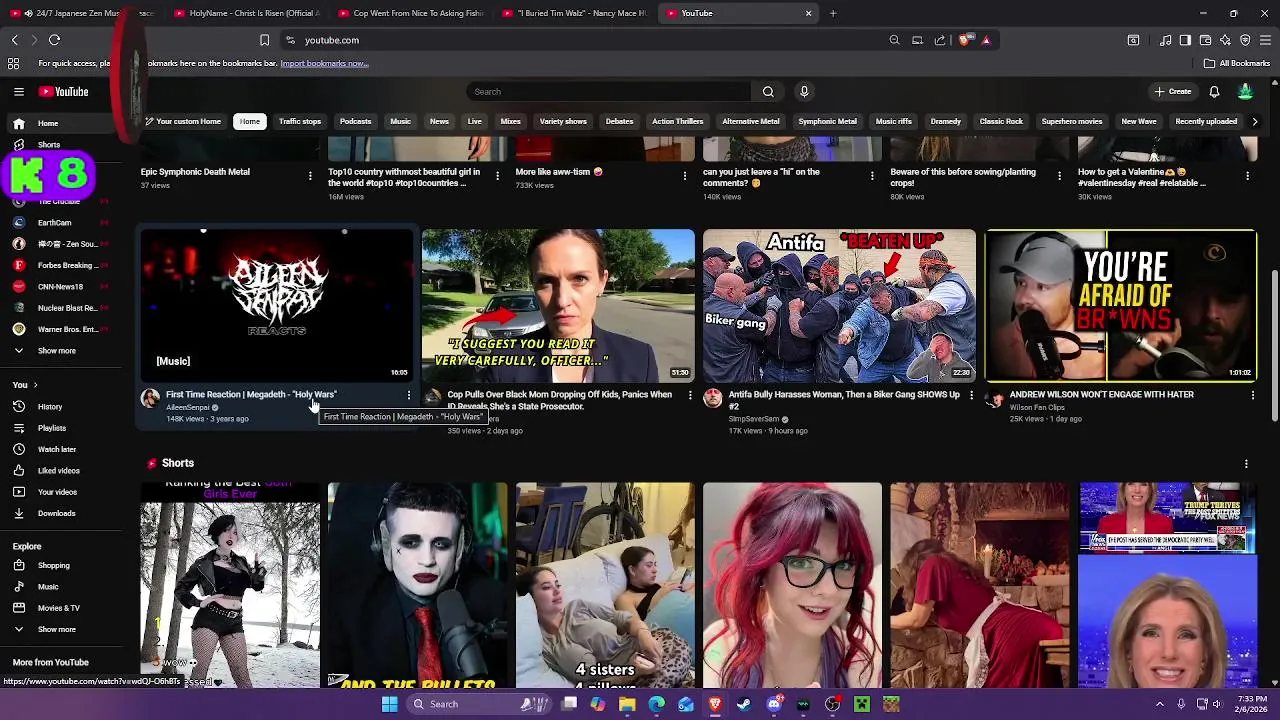The width and height of the screenshot is (1280, 720).
Task: Open Playlists in the sidebar
Action: coord(66,428)
